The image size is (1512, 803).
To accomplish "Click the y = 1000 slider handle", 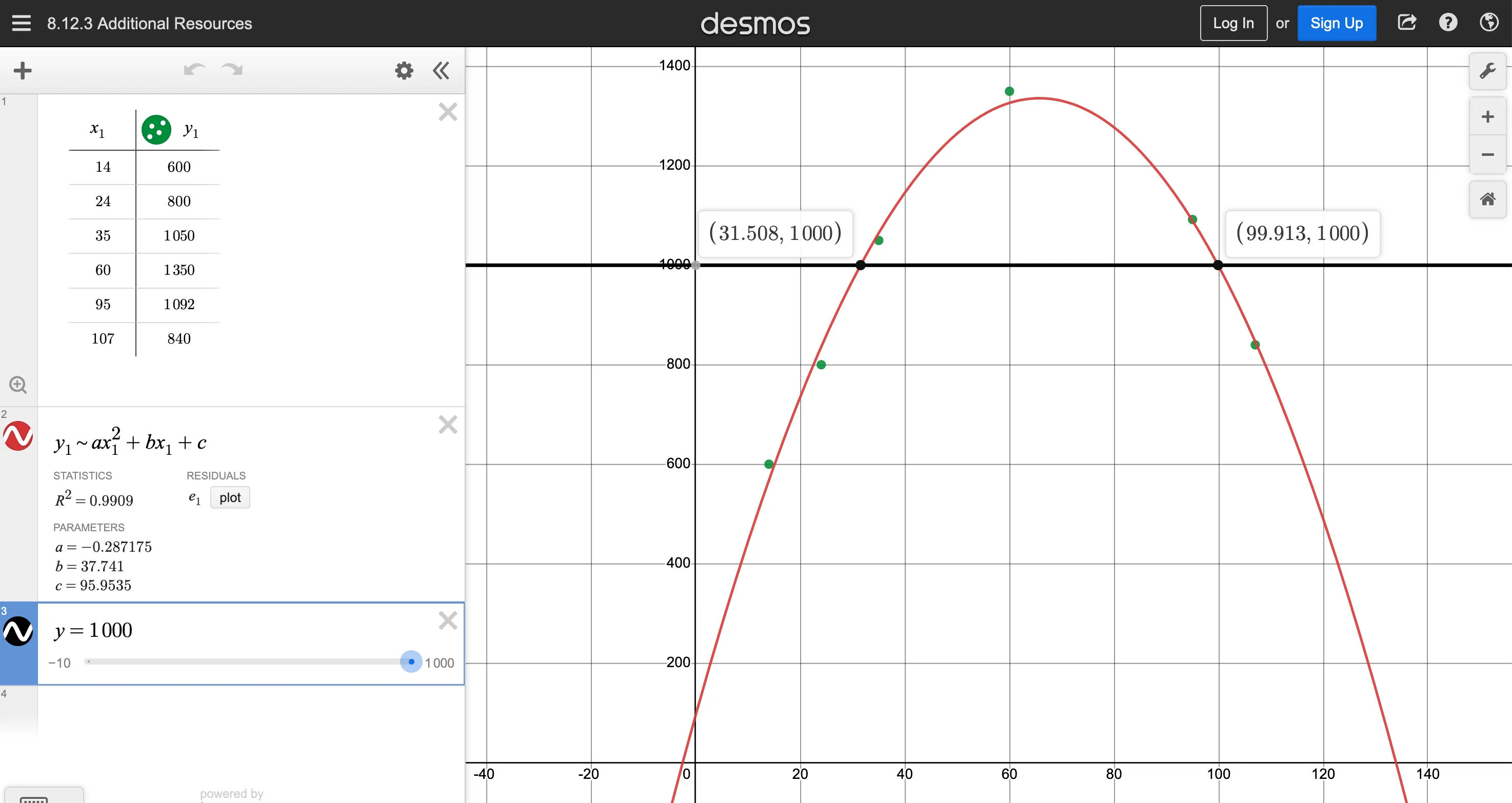I will coord(410,662).
